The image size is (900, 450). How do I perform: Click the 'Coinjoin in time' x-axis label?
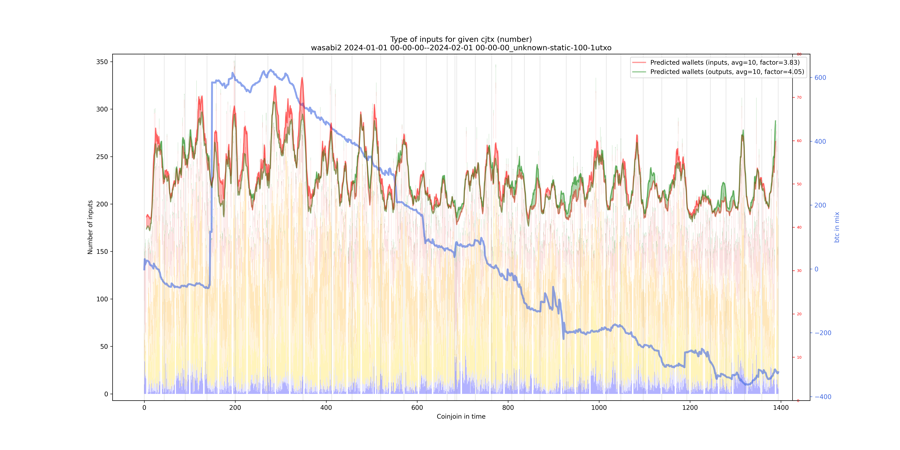[x=461, y=417]
